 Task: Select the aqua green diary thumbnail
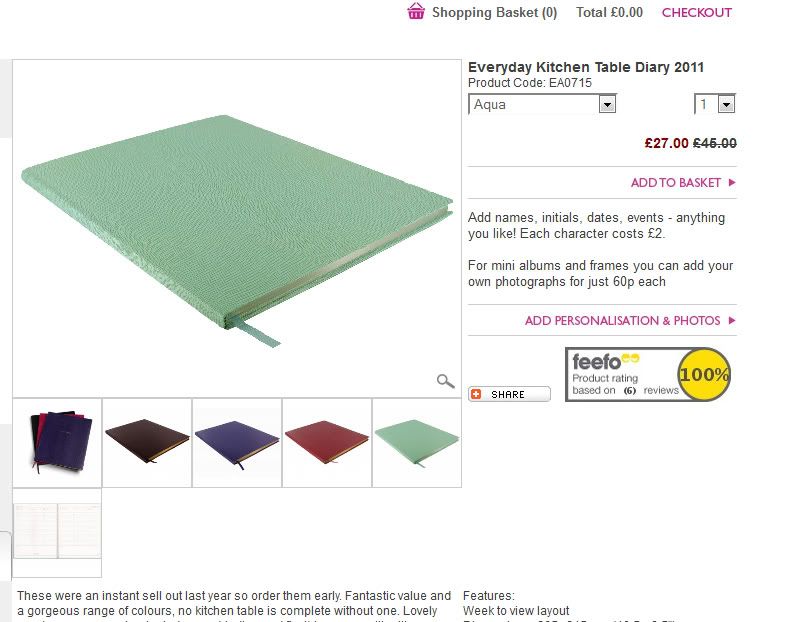417,443
